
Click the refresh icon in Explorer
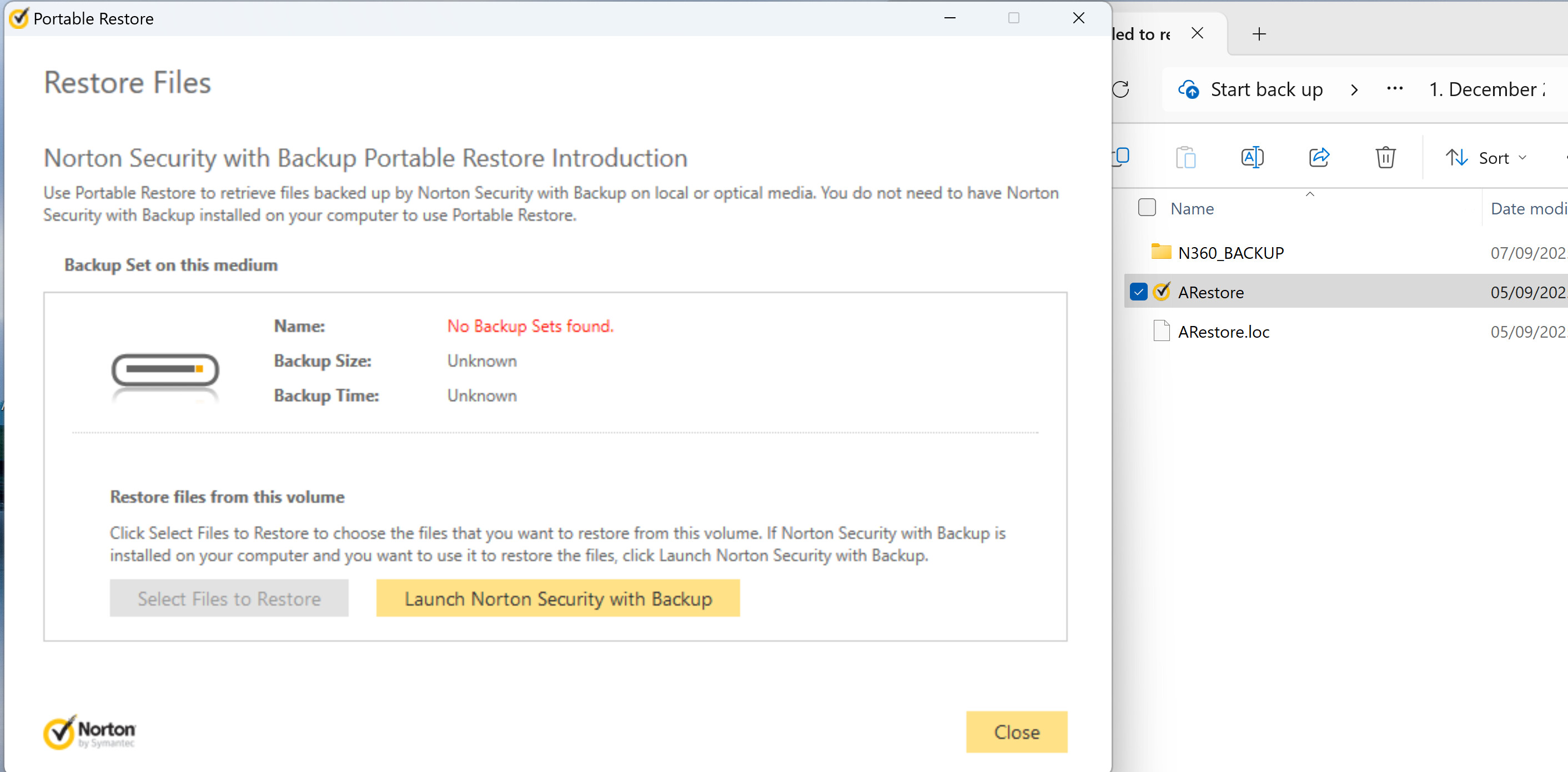click(1120, 89)
